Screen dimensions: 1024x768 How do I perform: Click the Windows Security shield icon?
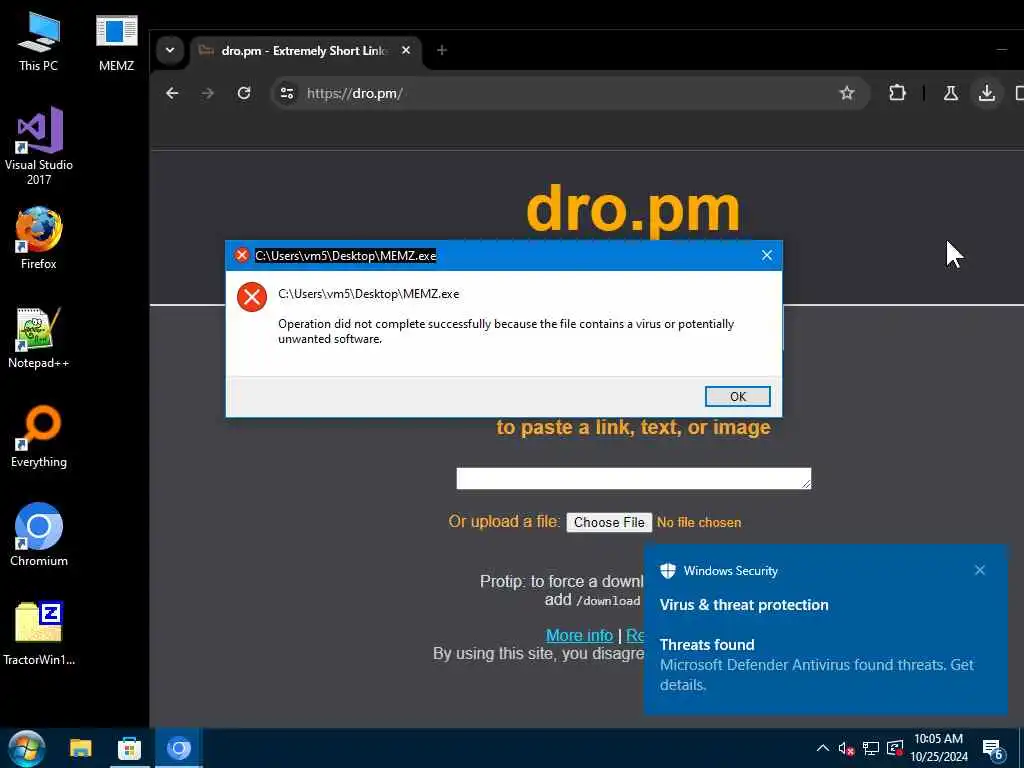click(667, 570)
